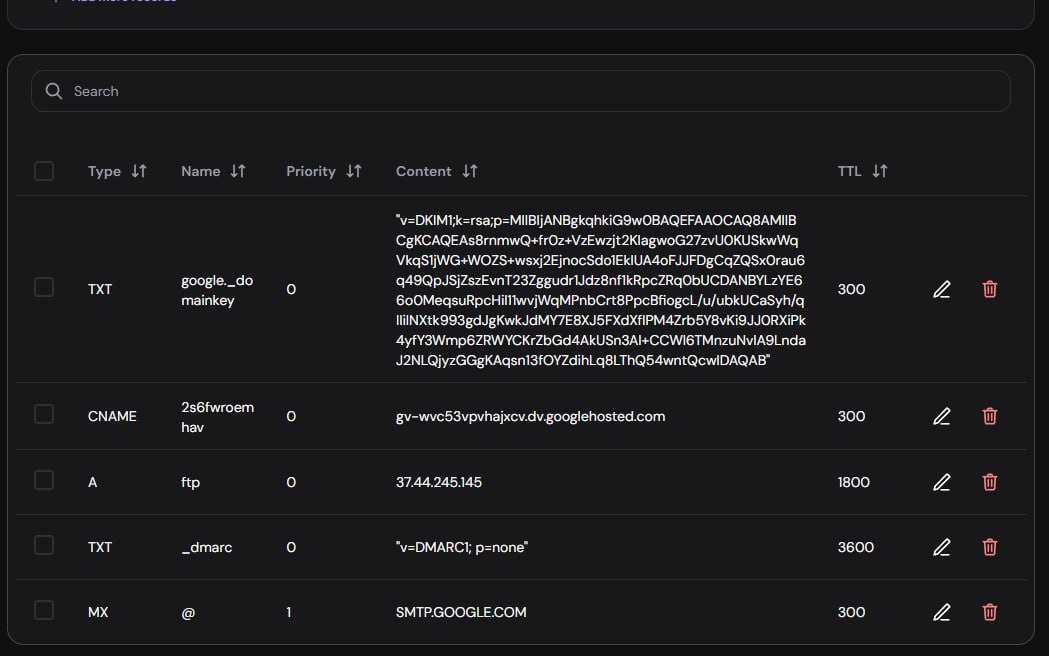The image size is (1049, 656).
Task: Click the "v=DMARC1; p=none" value
Action: tap(462, 548)
